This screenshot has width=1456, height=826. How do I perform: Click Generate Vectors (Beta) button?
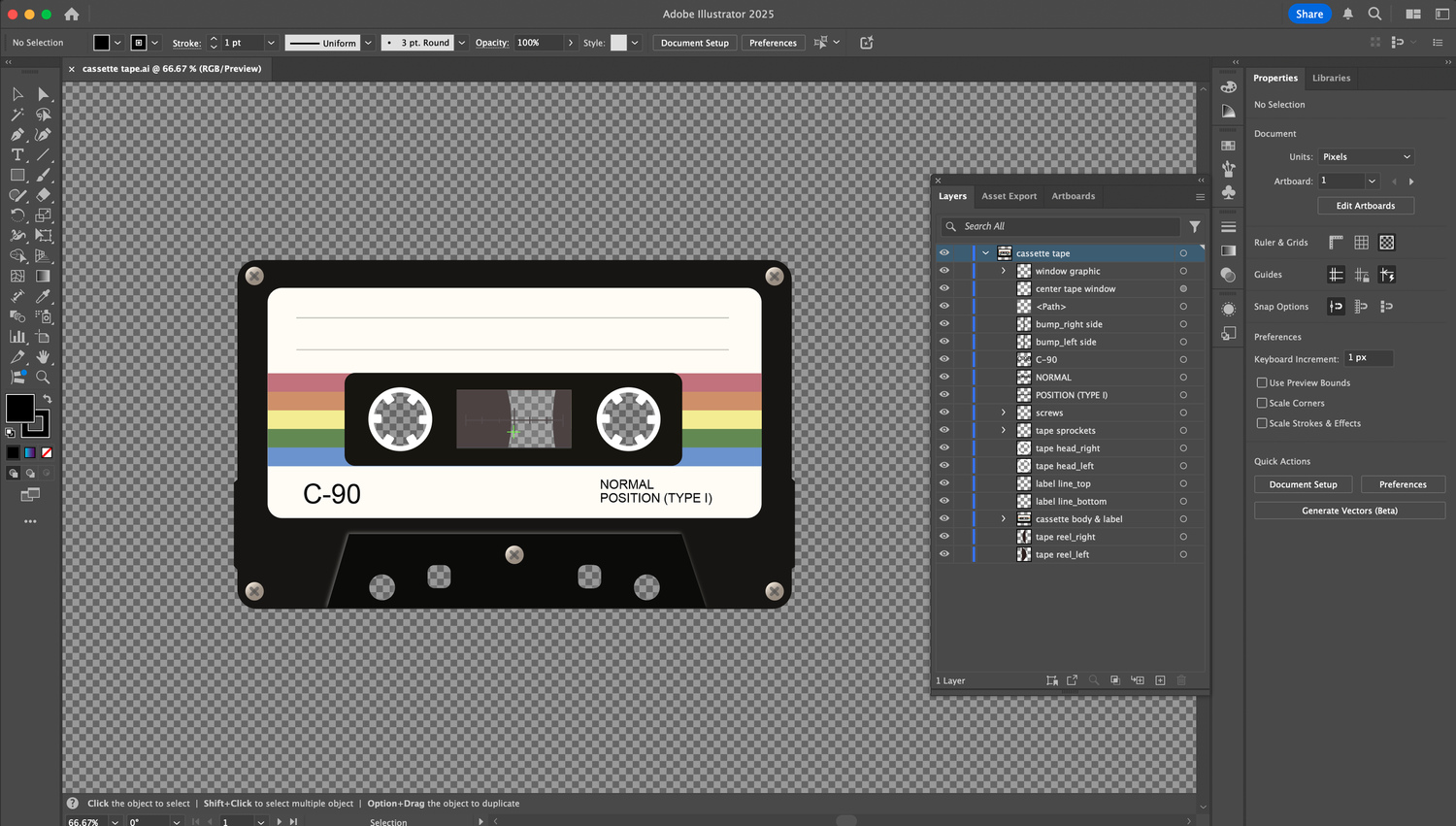[x=1349, y=511]
